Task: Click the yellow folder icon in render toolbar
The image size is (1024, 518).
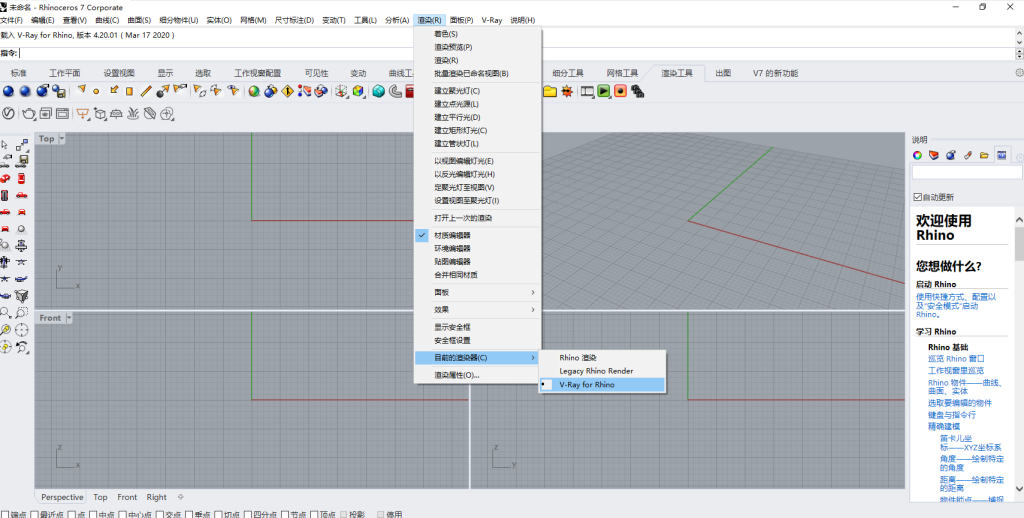Action: coord(550,91)
